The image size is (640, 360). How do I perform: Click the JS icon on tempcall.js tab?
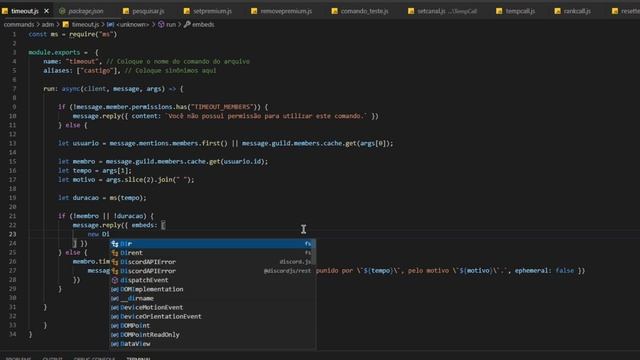click(499, 11)
